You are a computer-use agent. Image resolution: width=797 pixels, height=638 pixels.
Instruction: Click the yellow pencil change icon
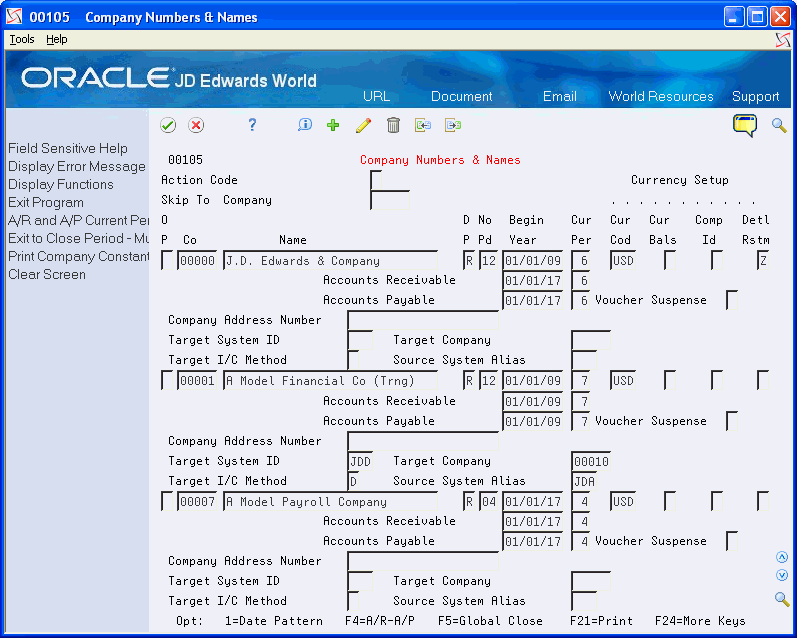point(363,125)
